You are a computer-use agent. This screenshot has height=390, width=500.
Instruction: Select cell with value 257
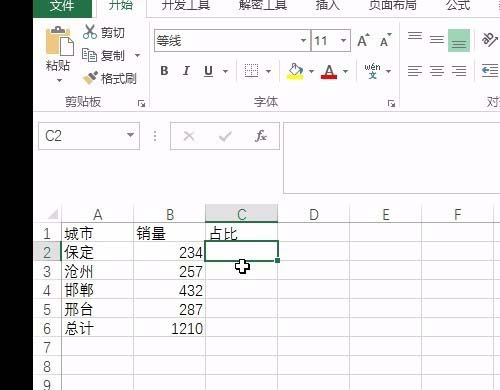coord(170,271)
